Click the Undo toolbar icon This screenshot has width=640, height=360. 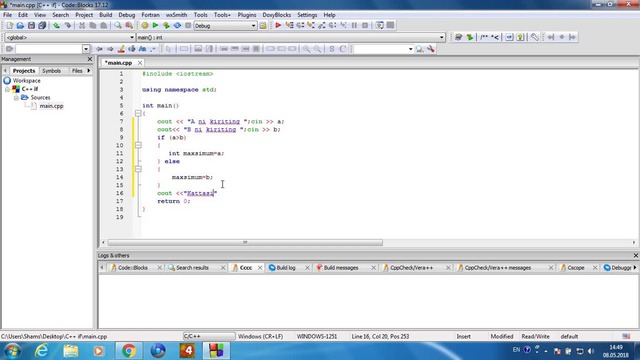click(56, 25)
